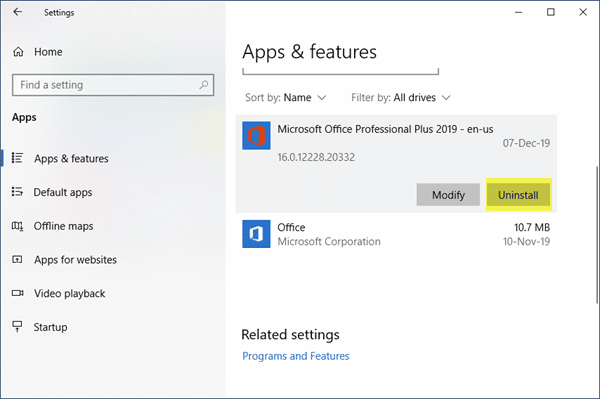Click the Startup icon in sidebar

click(17, 326)
